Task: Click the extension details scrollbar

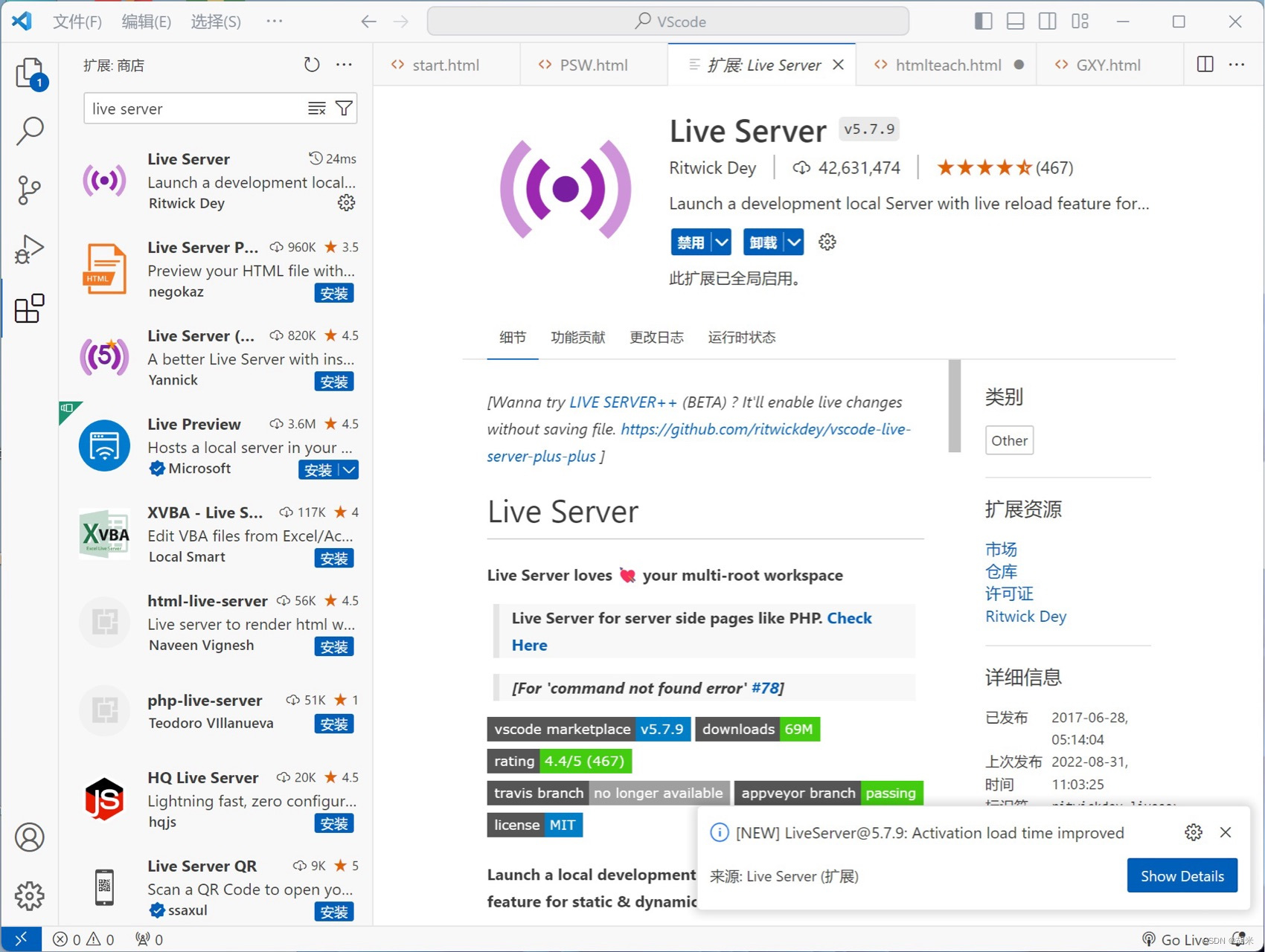Action: point(955,406)
